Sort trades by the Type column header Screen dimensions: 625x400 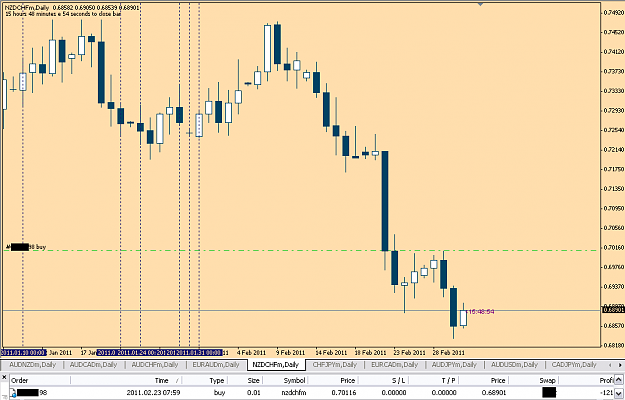[204, 380]
